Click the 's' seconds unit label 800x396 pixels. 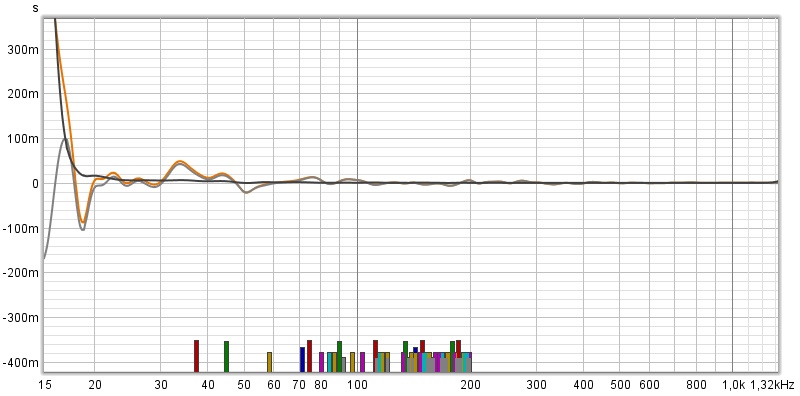click(35, 8)
